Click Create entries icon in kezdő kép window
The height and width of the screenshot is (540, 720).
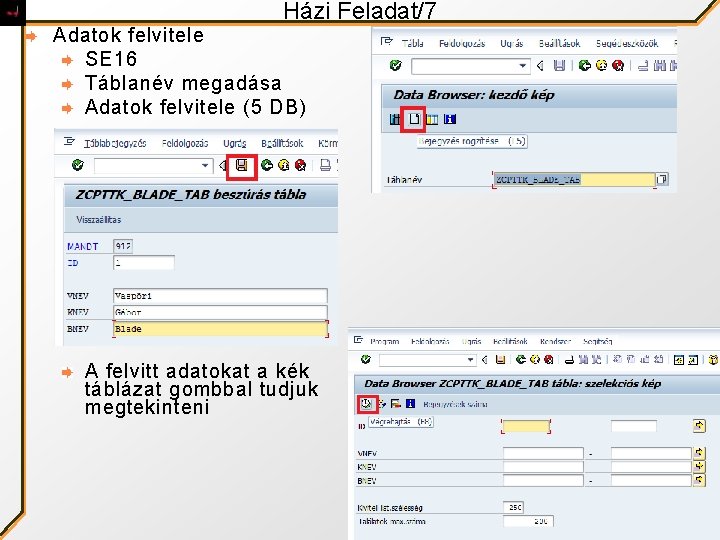414,119
